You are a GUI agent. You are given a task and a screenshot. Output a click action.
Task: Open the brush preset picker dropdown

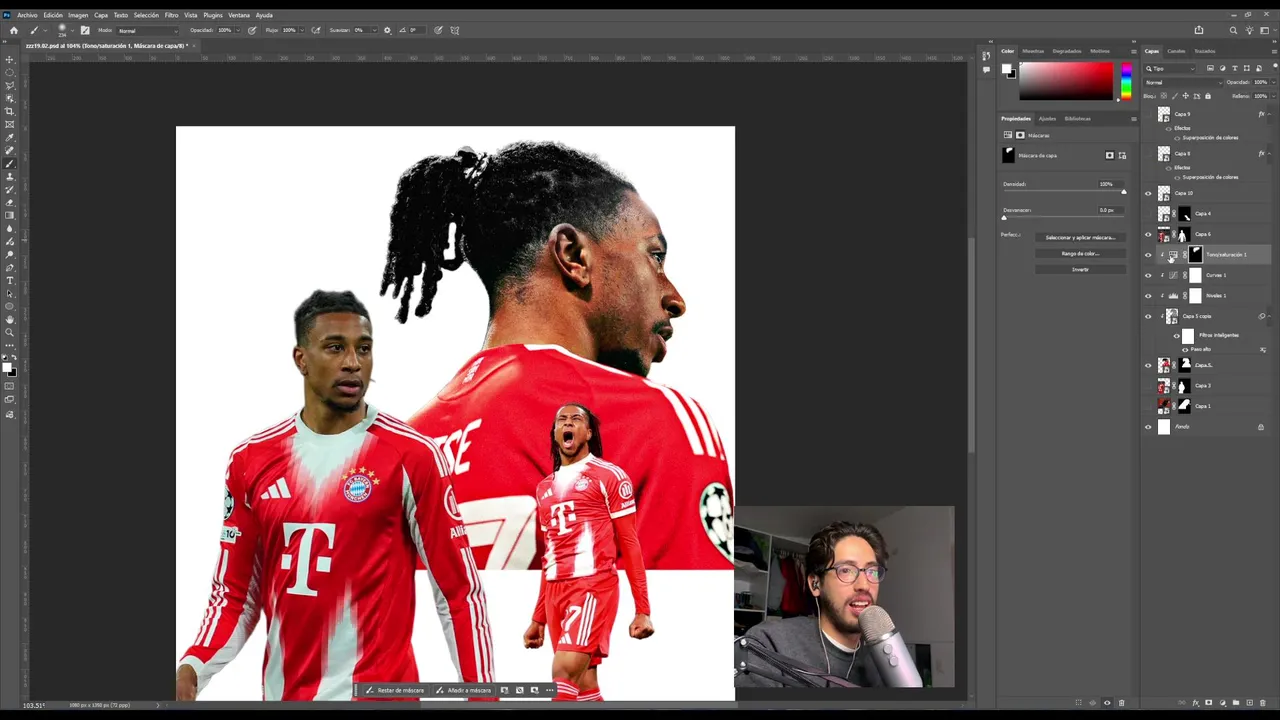(x=73, y=30)
